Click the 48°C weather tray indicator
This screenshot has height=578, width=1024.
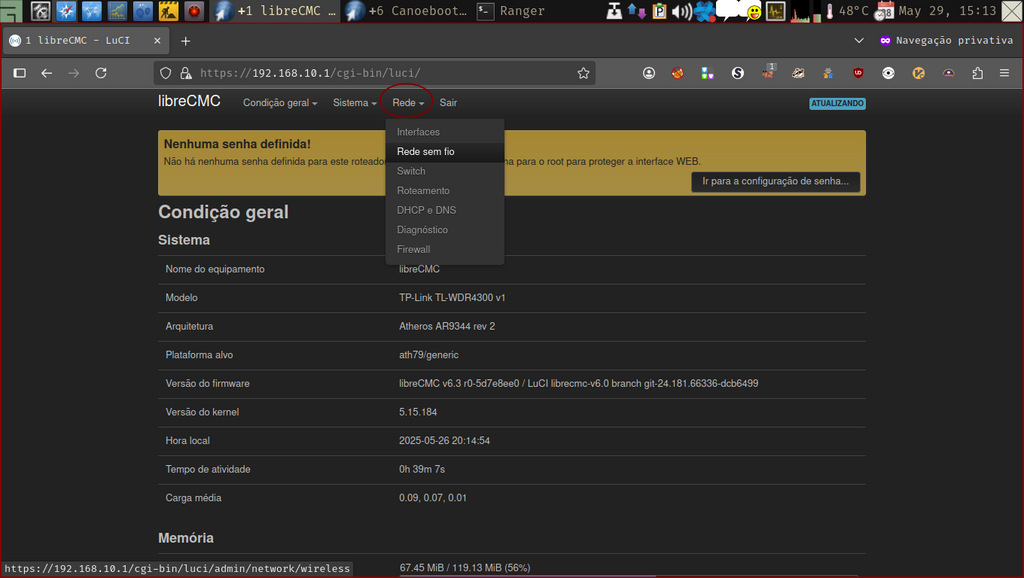click(850, 11)
